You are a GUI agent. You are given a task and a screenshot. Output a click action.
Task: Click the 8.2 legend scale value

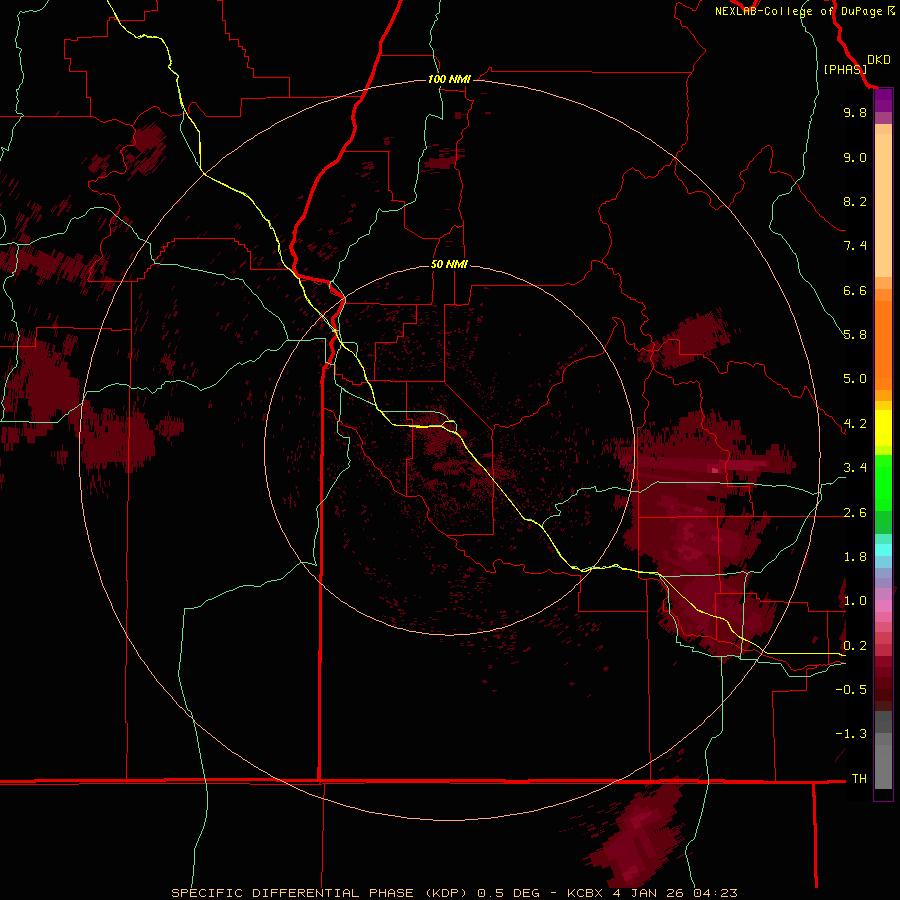[x=855, y=201]
